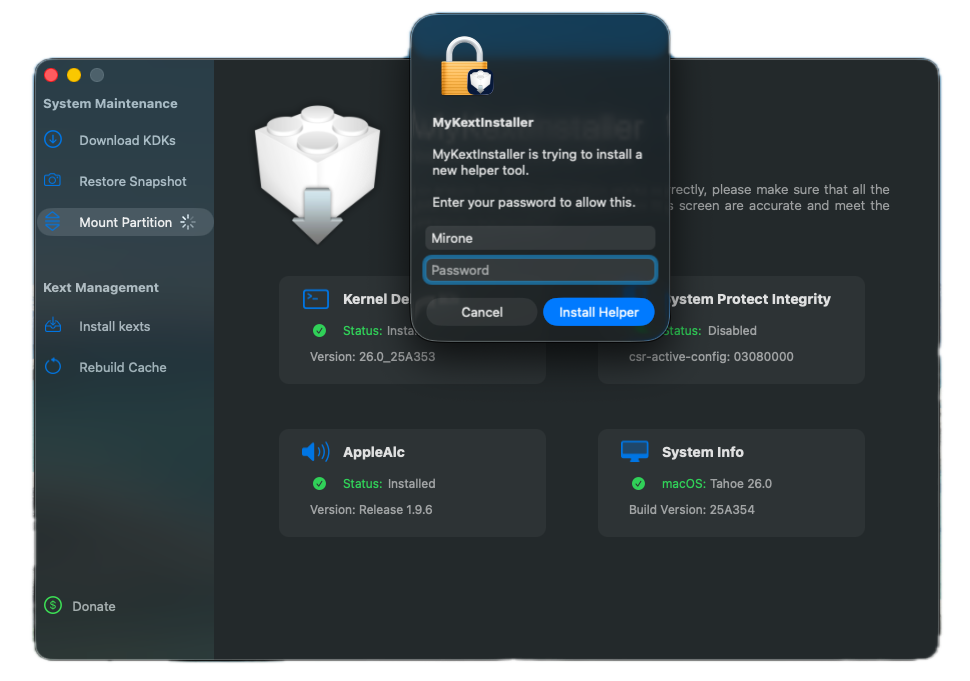Viewport: 970px width, 681px height.
Task: Click the System Info monitor icon
Action: (635, 452)
